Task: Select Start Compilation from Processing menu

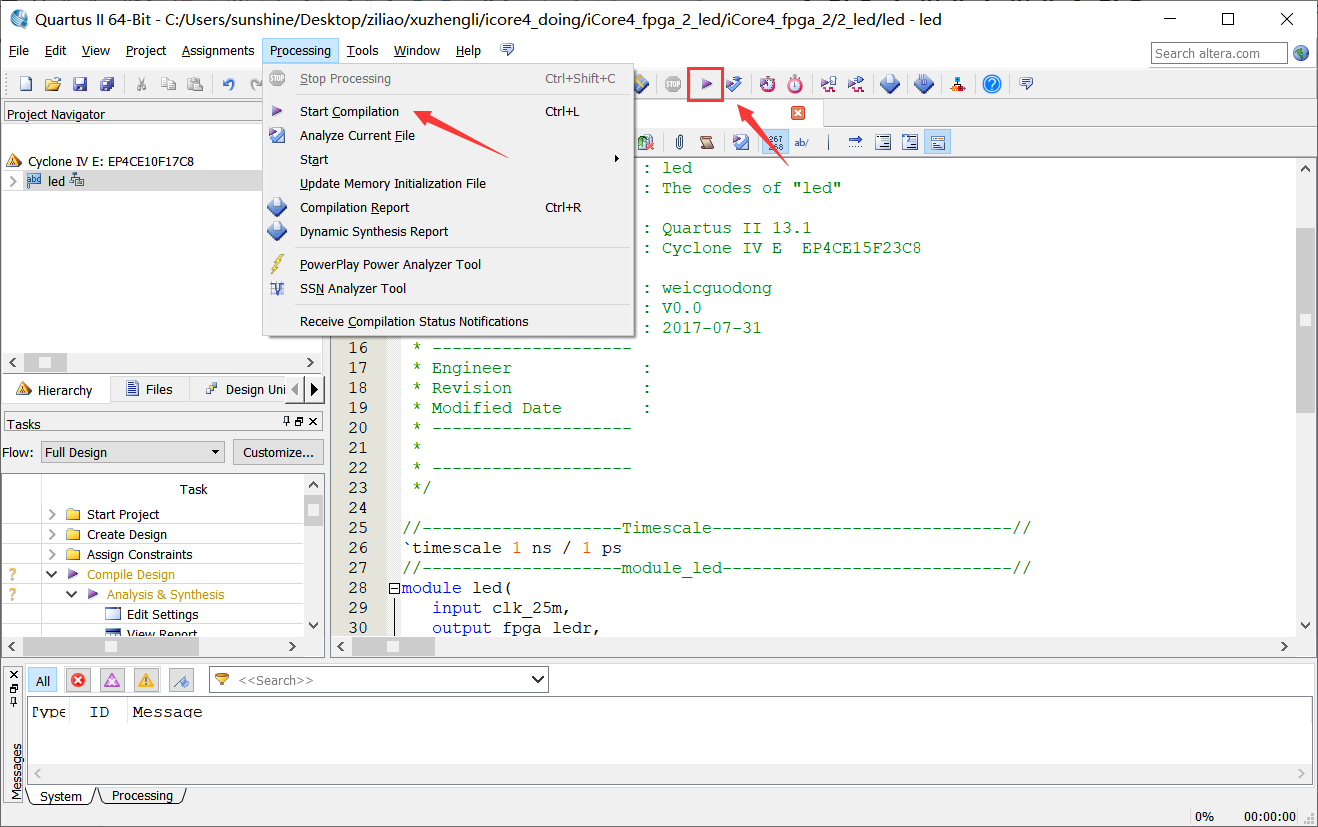Action: (x=349, y=112)
